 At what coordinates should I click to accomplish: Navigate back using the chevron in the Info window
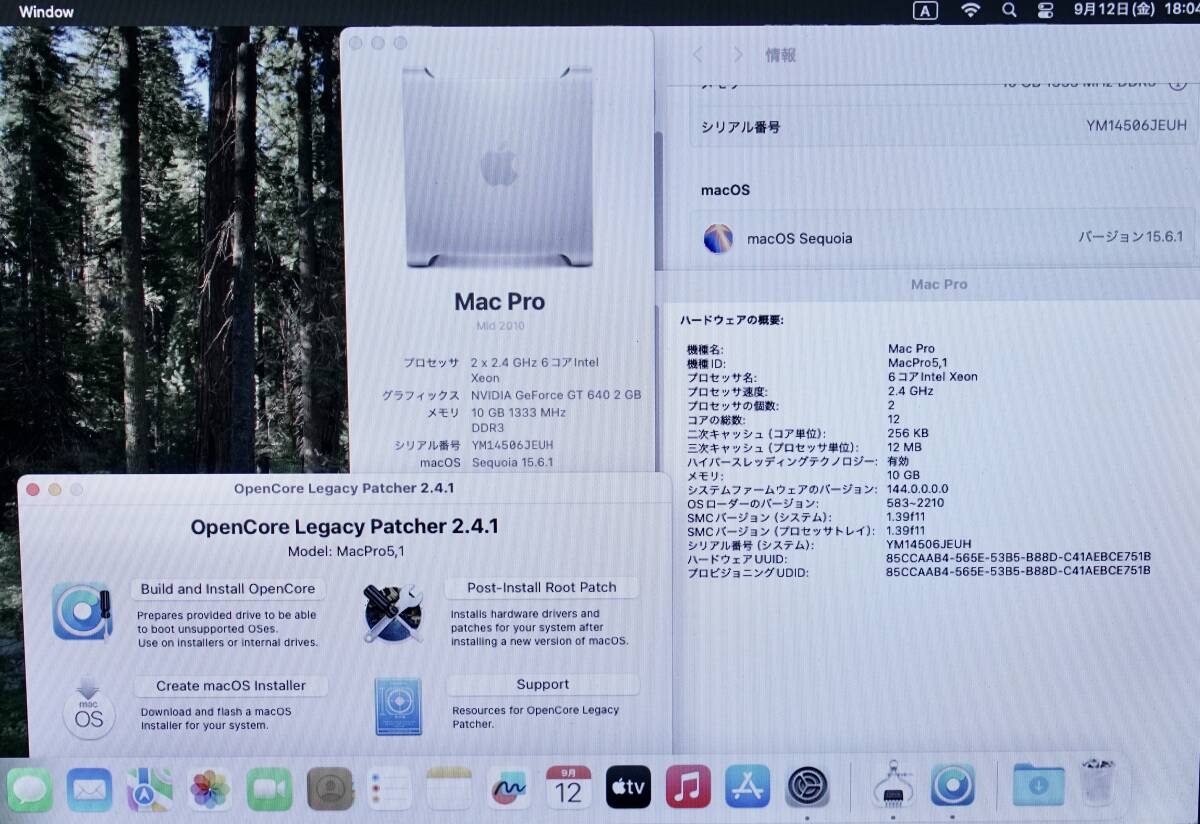pyautogui.click(x=697, y=56)
